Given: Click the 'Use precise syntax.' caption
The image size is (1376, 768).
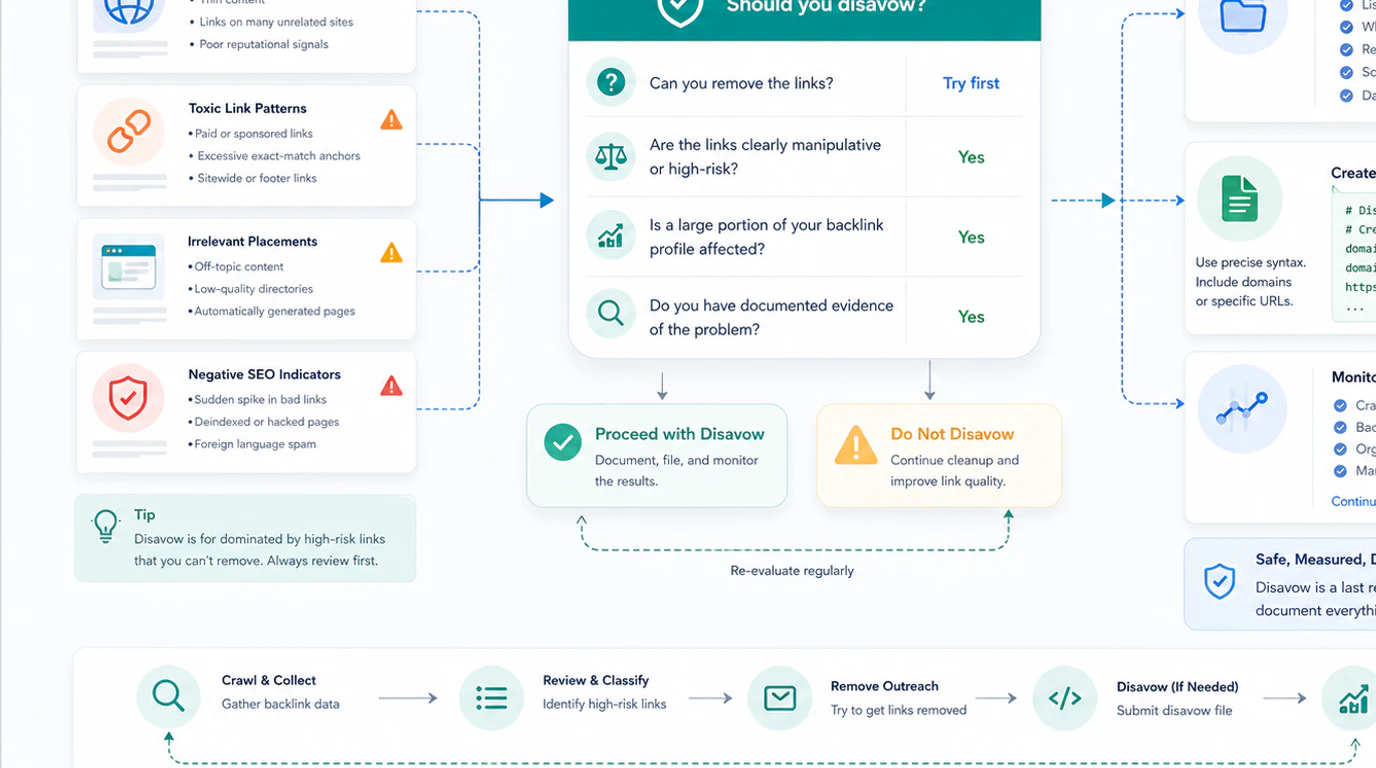Looking at the screenshot, I should pyautogui.click(x=1250, y=262).
